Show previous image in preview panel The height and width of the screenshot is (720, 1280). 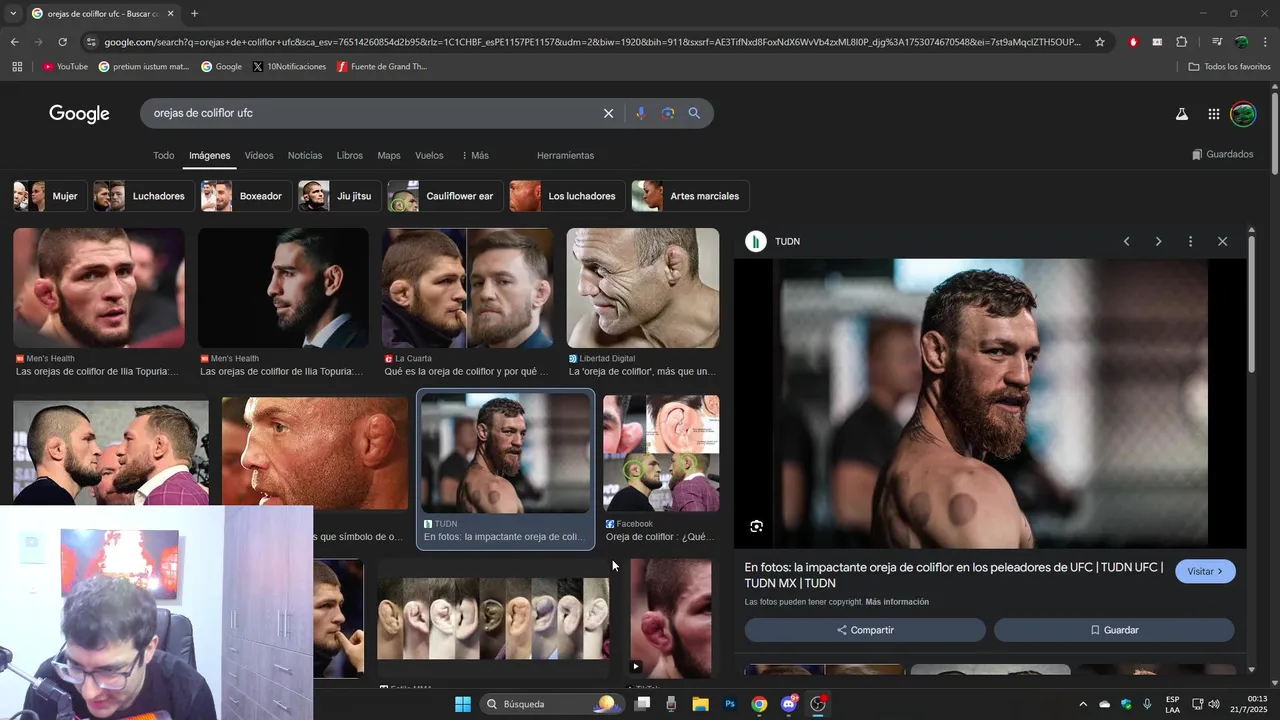(1126, 241)
